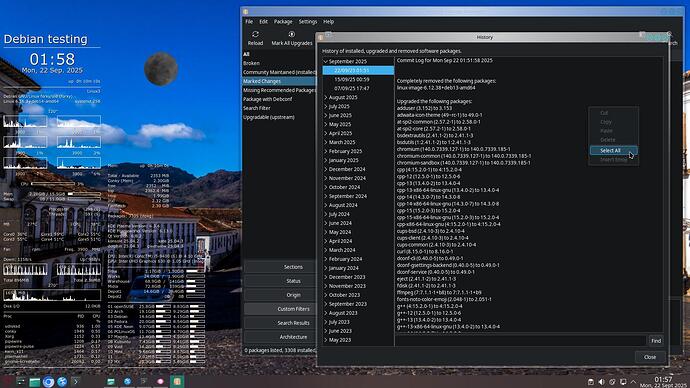Open the Package menu
The height and width of the screenshot is (388, 690).
tap(283, 22)
